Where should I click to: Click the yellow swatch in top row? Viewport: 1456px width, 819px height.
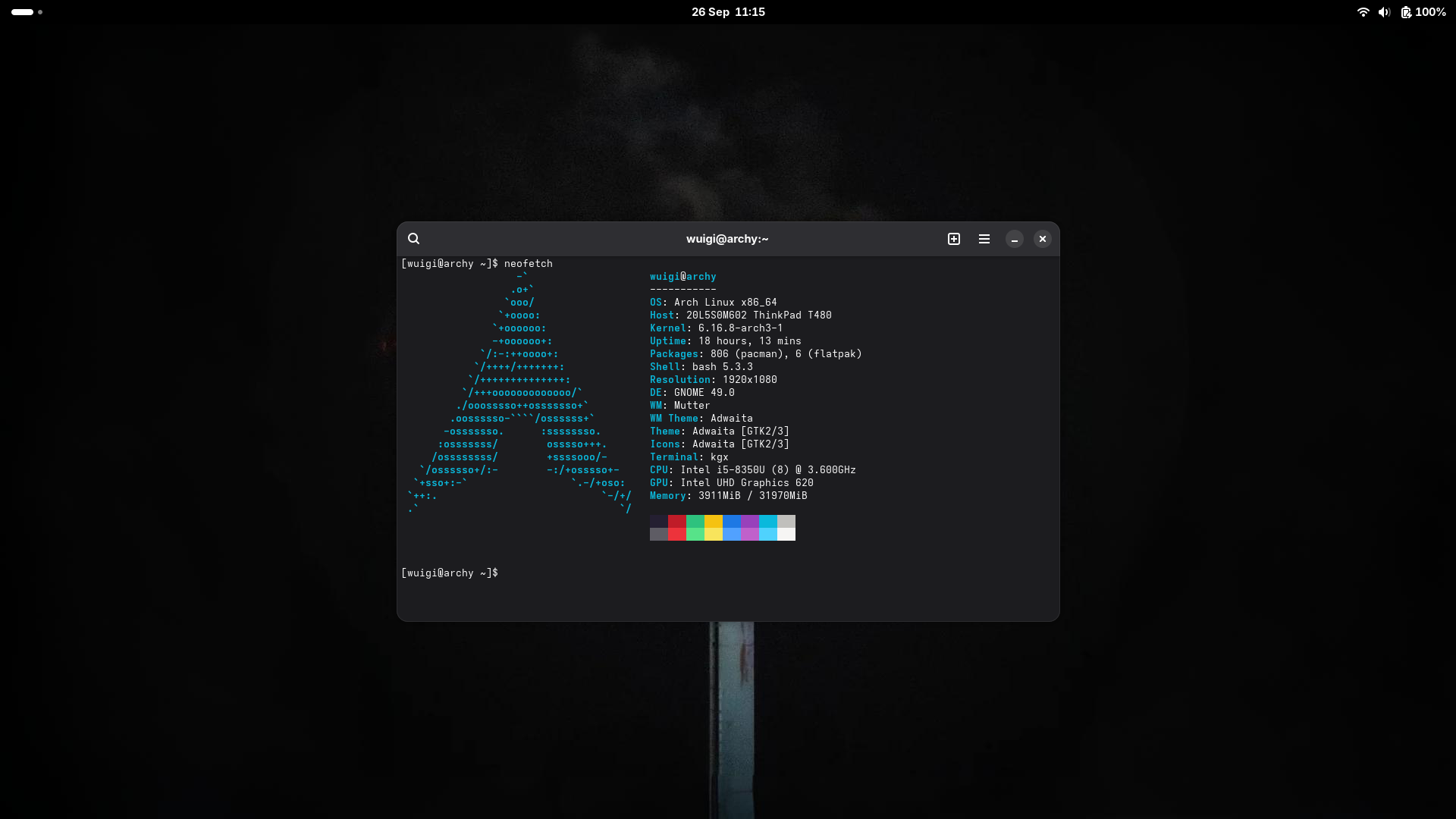[x=714, y=521]
